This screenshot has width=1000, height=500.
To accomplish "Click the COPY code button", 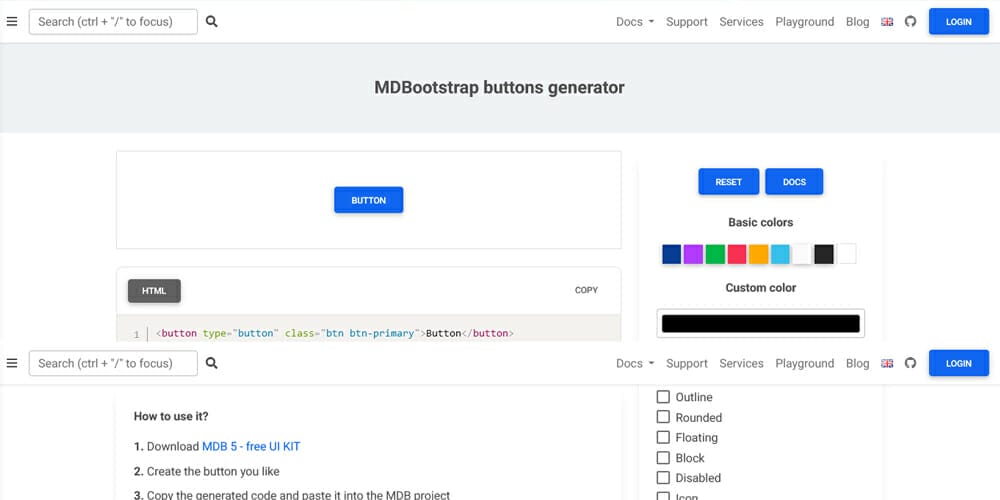I will click(x=586, y=290).
